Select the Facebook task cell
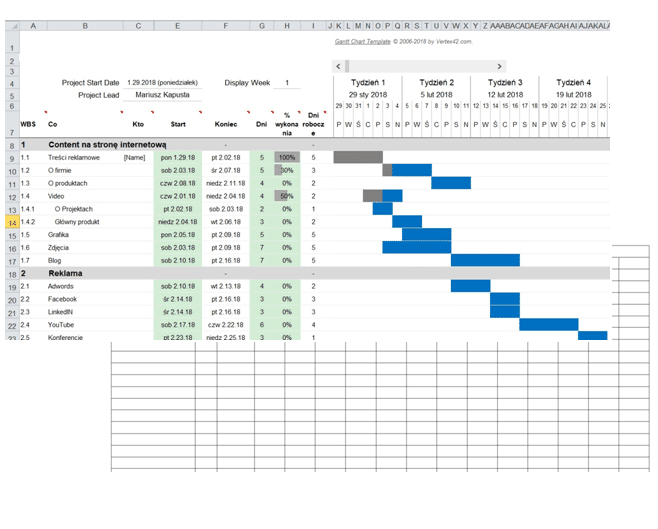The image size is (658, 529). (x=84, y=299)
